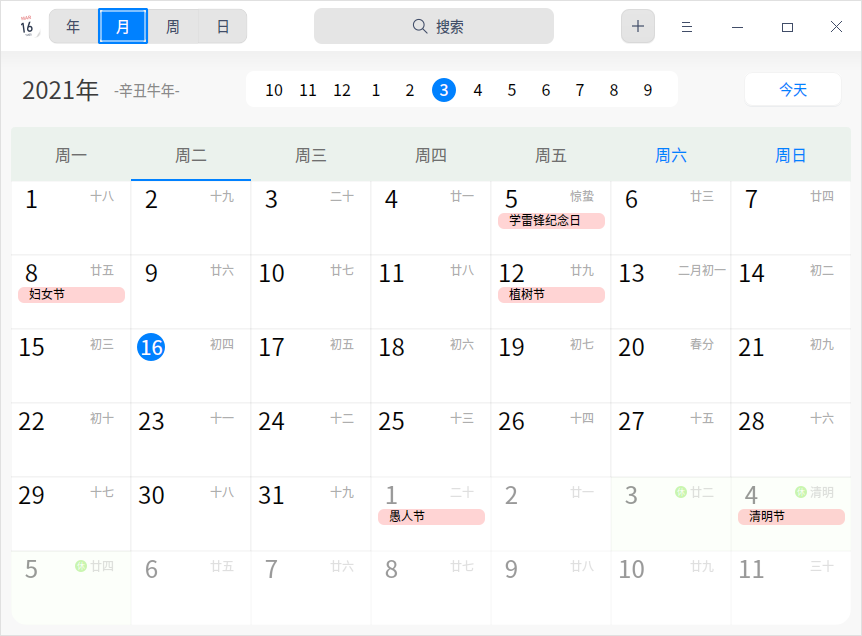862x636 pixels.
Task: Click today's highlighted date 16
Action: point(151,347)
